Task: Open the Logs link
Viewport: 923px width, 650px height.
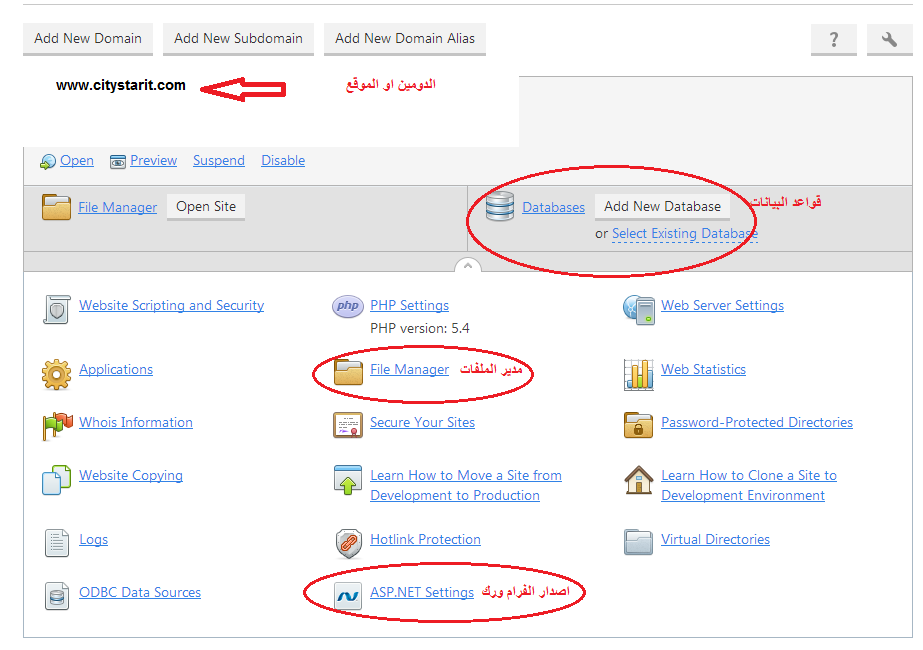Action: pos(94,540)
